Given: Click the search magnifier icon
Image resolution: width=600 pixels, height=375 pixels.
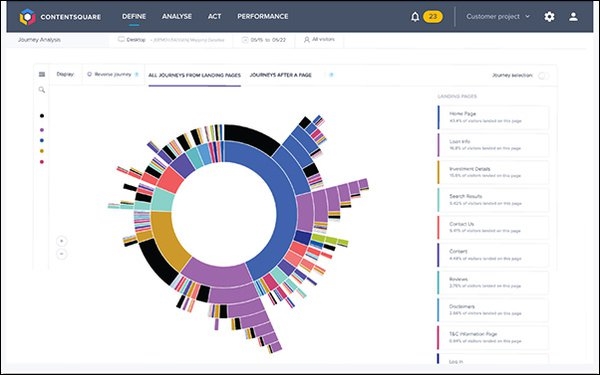Looking at the screenshot, I should (x=42, y=90).
